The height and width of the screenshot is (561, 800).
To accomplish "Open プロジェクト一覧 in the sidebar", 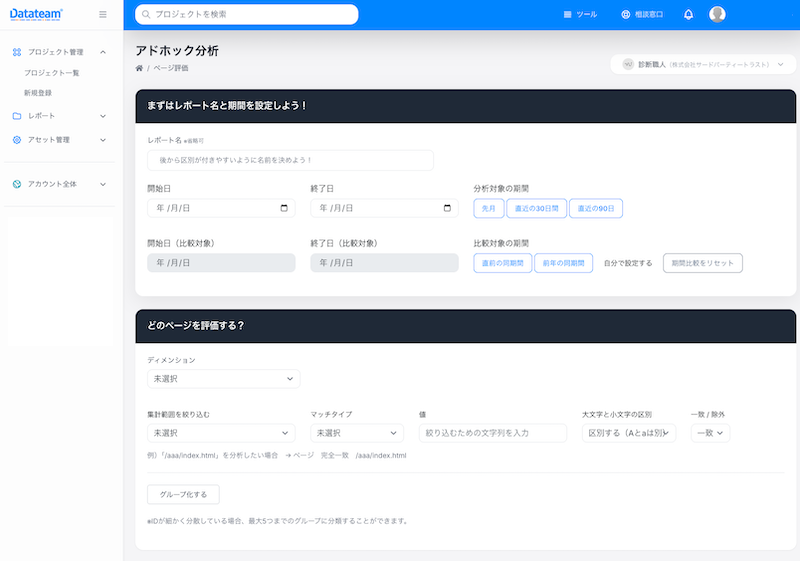I will 52,73.
